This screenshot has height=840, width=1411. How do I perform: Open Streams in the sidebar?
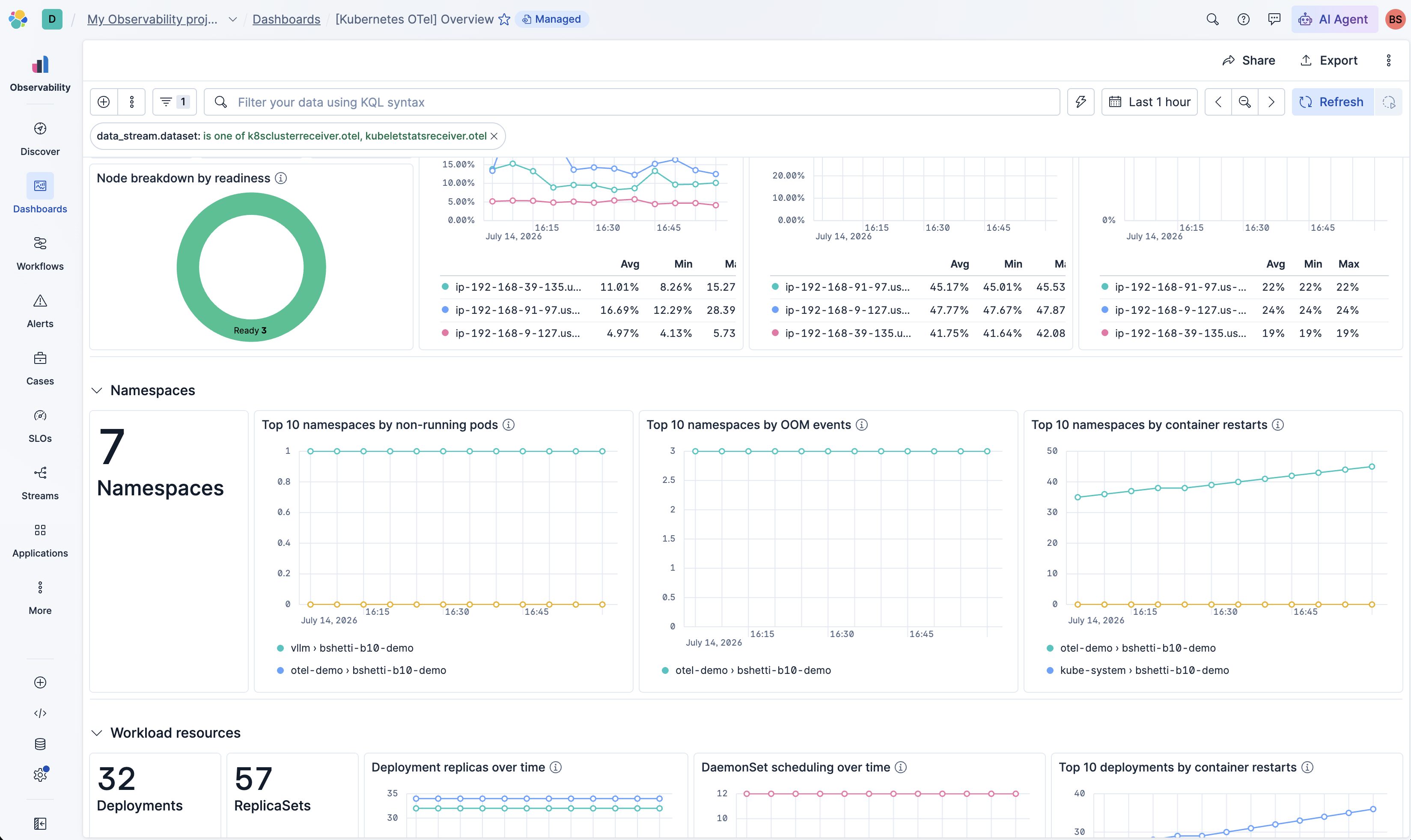40,483
